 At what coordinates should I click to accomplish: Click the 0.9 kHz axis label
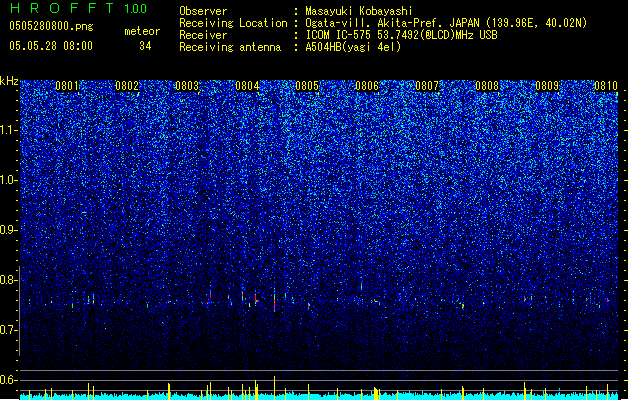tap(9, 230)
